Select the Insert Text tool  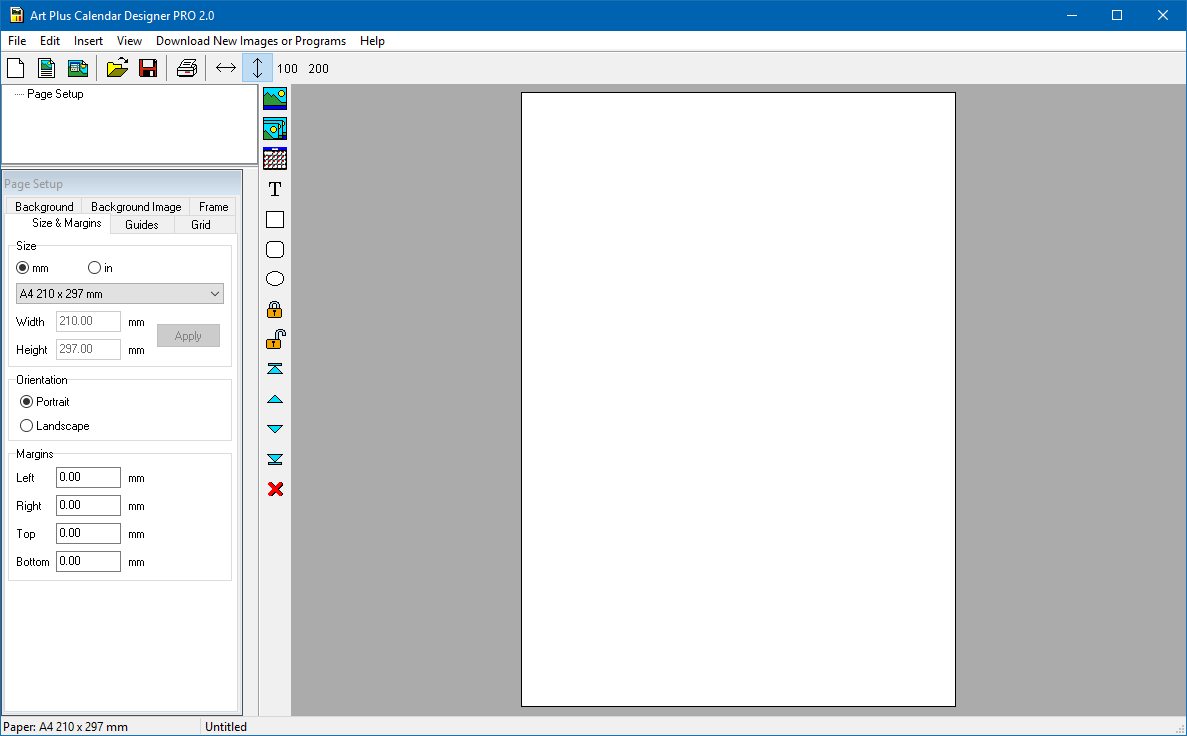pos(275,189)
